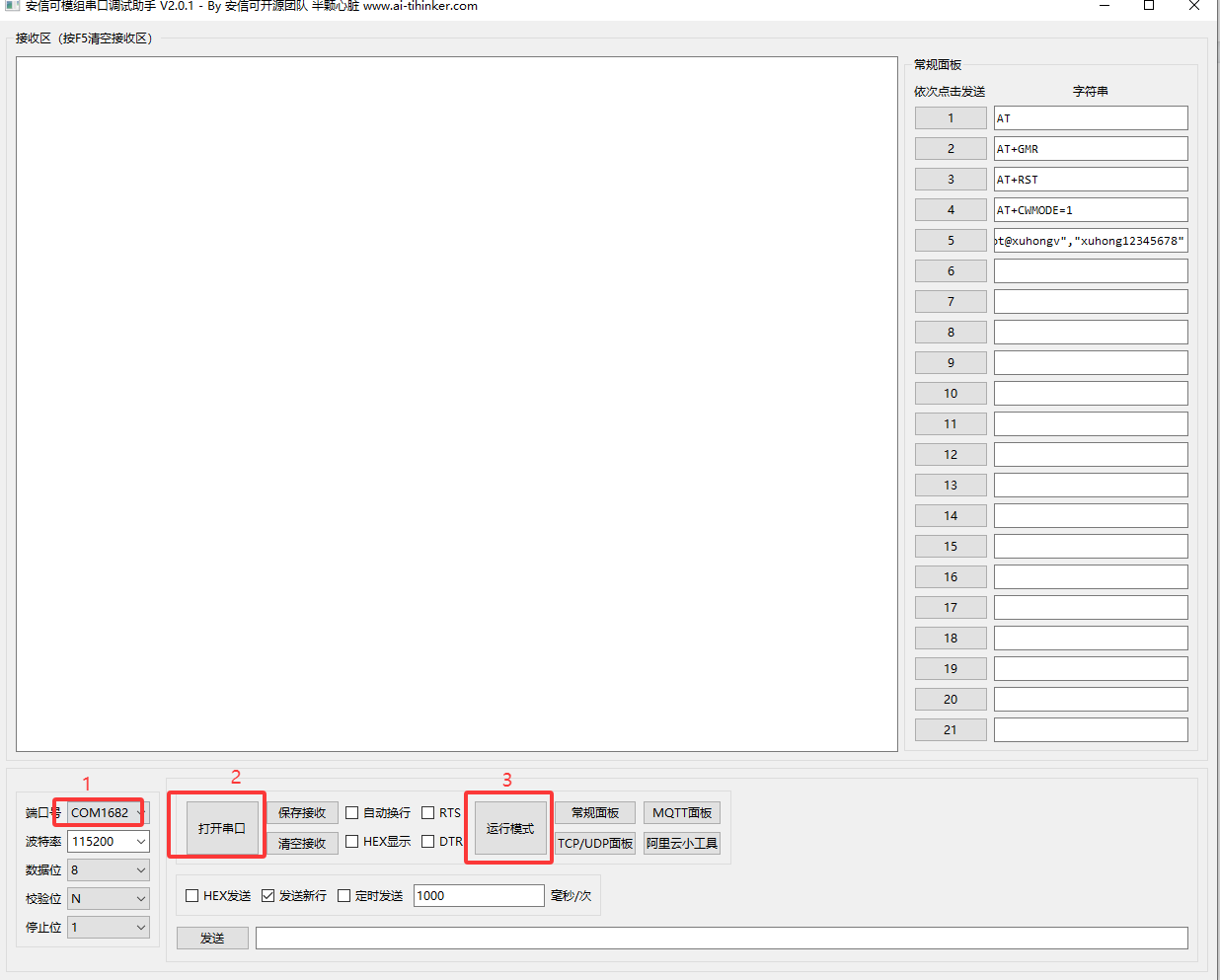Click the 1000 millisecond interval field
The height and width of the screenshot is (980, 1220).
[x=478, y=895]
